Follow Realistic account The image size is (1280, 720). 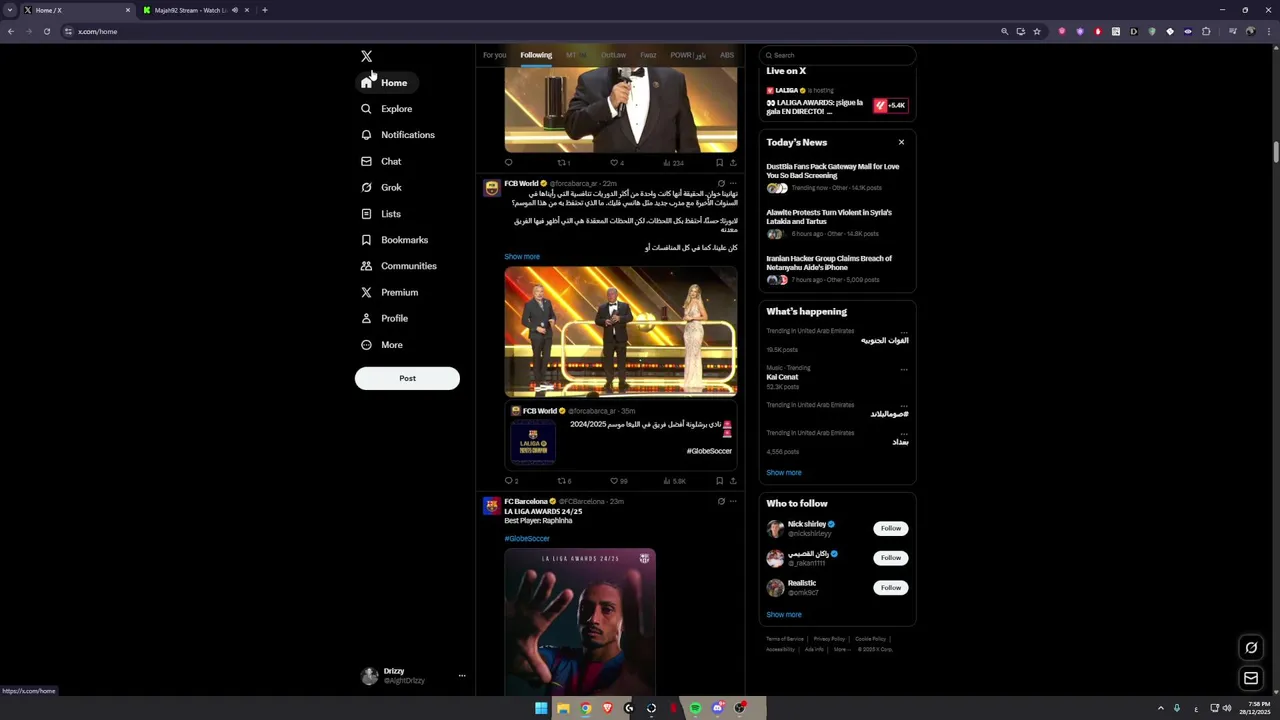tap(891, 588)
